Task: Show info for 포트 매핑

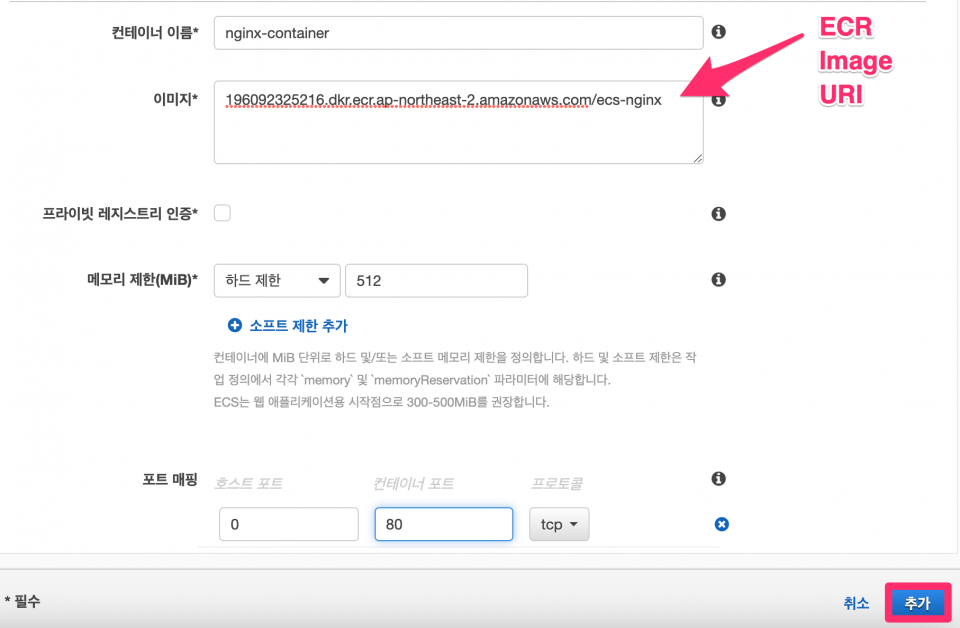Action: (x=719, y=479)
